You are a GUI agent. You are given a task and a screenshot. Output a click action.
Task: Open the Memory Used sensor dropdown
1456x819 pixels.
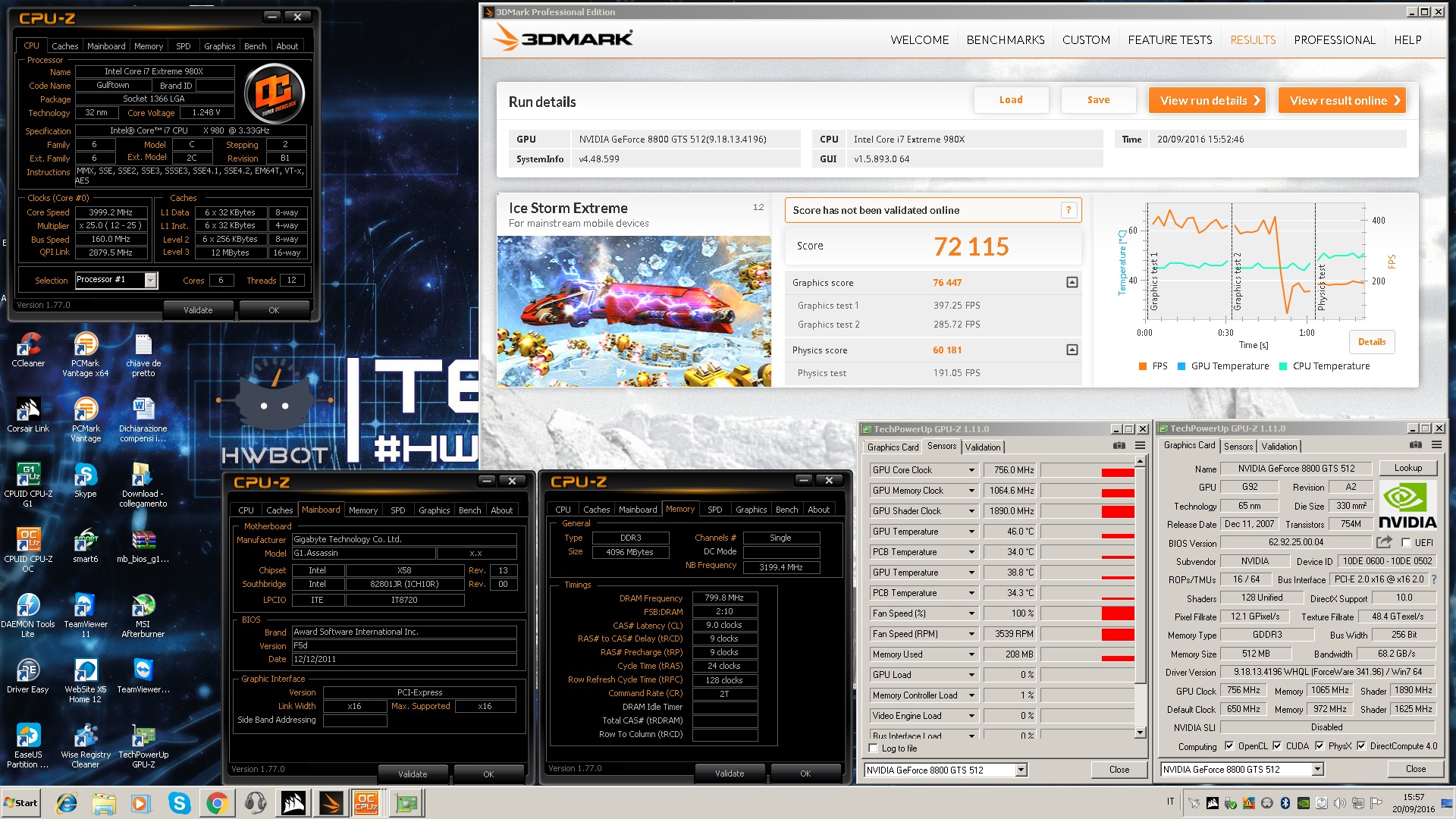(x=971, y=654)
